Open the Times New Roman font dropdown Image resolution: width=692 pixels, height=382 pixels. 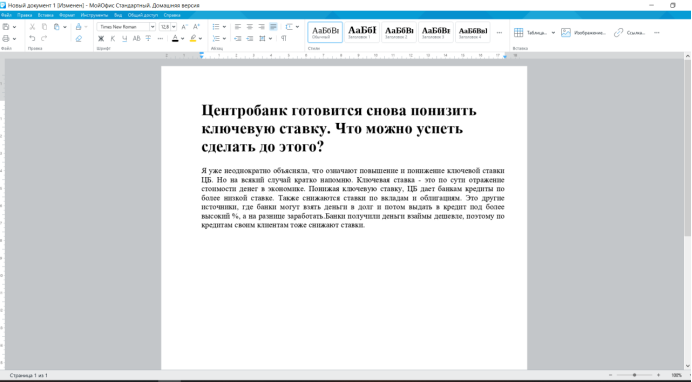point(152,27)
